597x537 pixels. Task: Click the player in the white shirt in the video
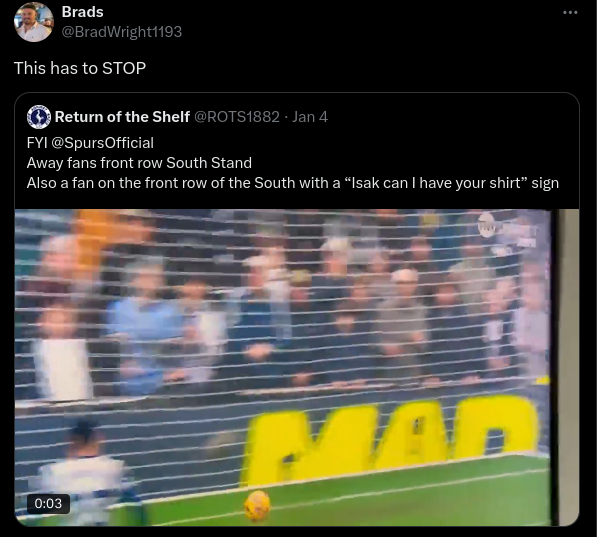[x=88, y=472]
